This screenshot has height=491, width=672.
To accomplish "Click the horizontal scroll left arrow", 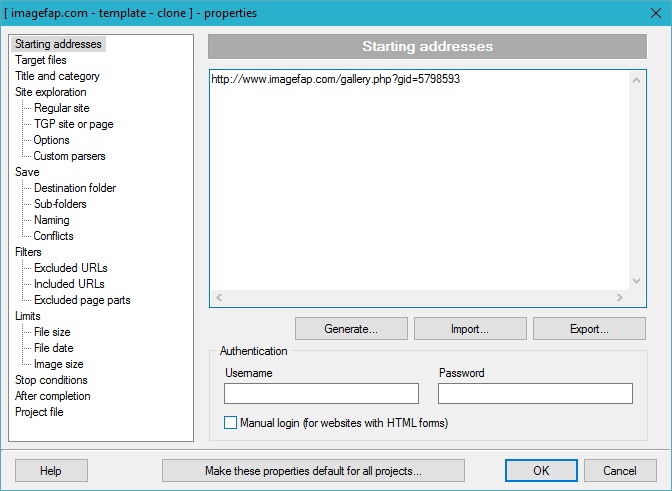I will [219, 297].
